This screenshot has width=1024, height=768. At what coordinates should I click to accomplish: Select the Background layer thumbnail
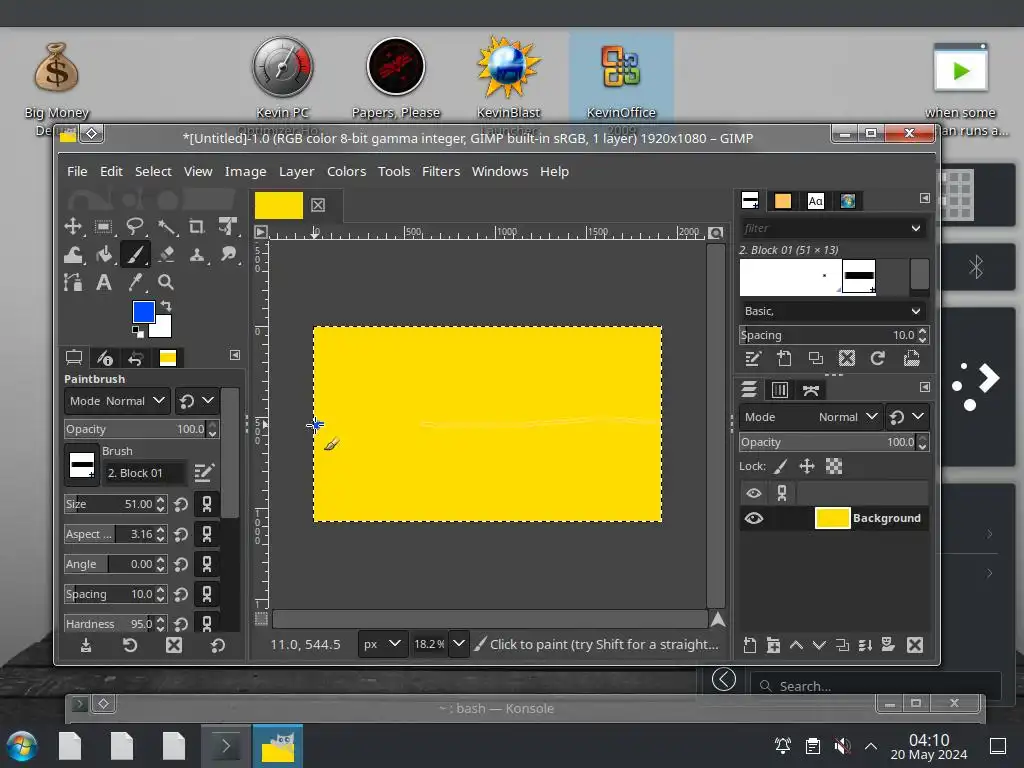pos(832,519)
